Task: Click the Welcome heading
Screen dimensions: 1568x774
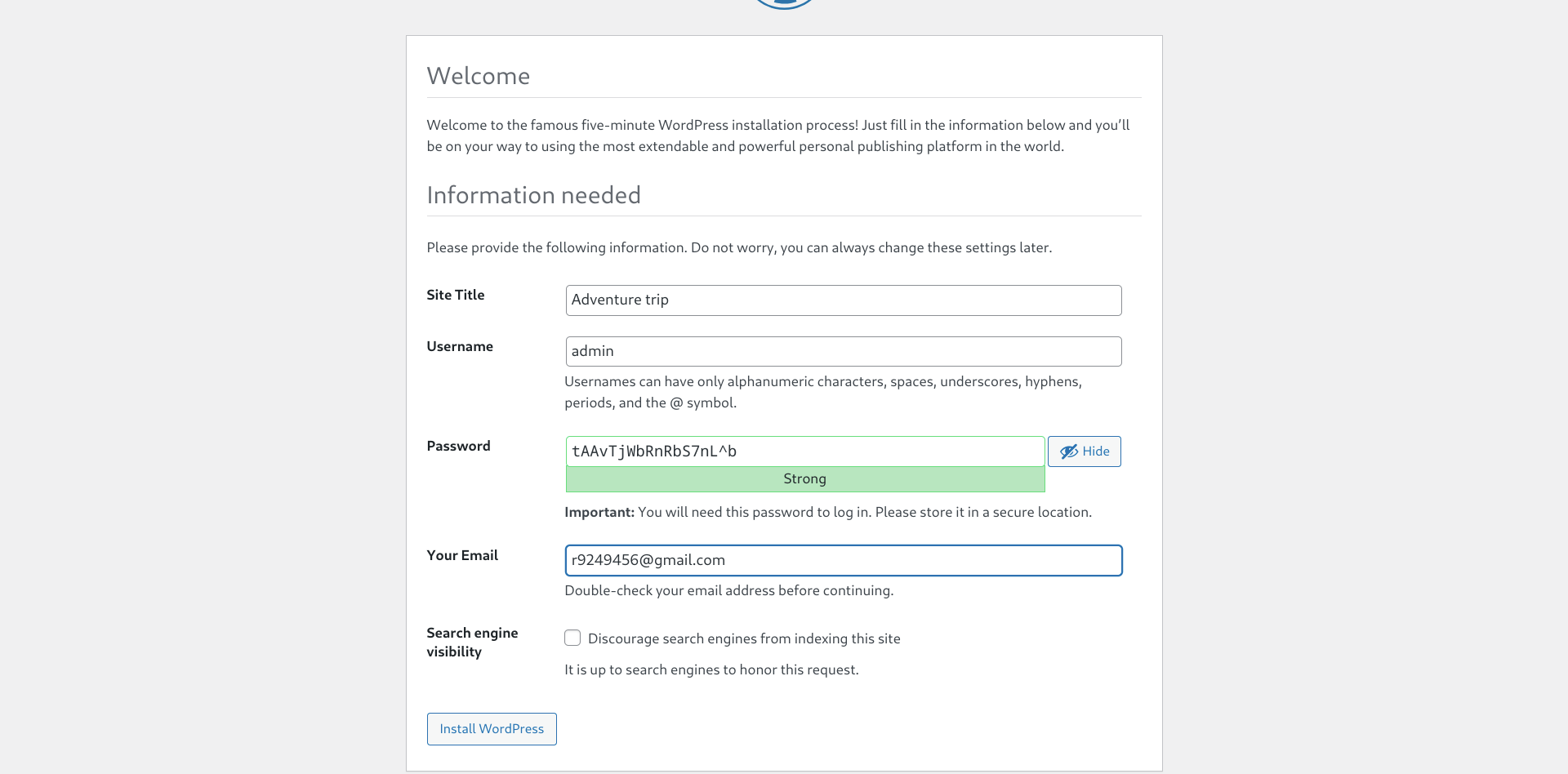Action: tap(478, 76)
